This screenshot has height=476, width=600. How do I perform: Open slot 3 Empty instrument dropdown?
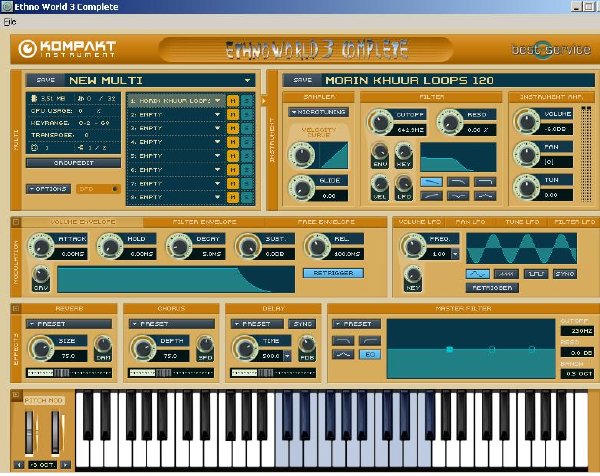pyautogui.click(x=218, y=128)
